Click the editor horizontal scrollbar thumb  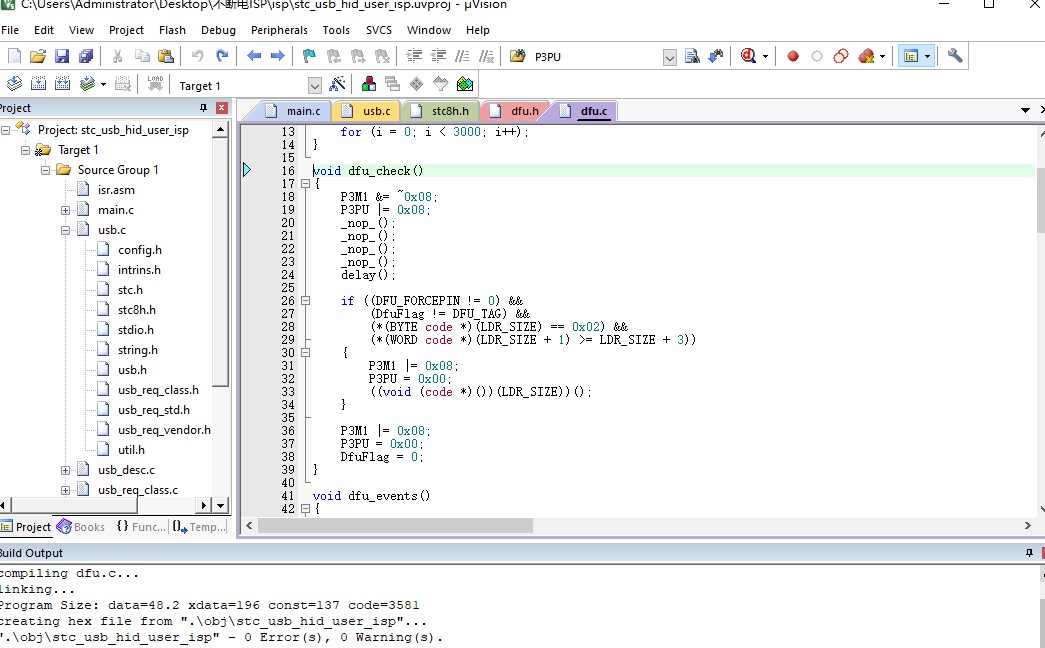[395, 525]
